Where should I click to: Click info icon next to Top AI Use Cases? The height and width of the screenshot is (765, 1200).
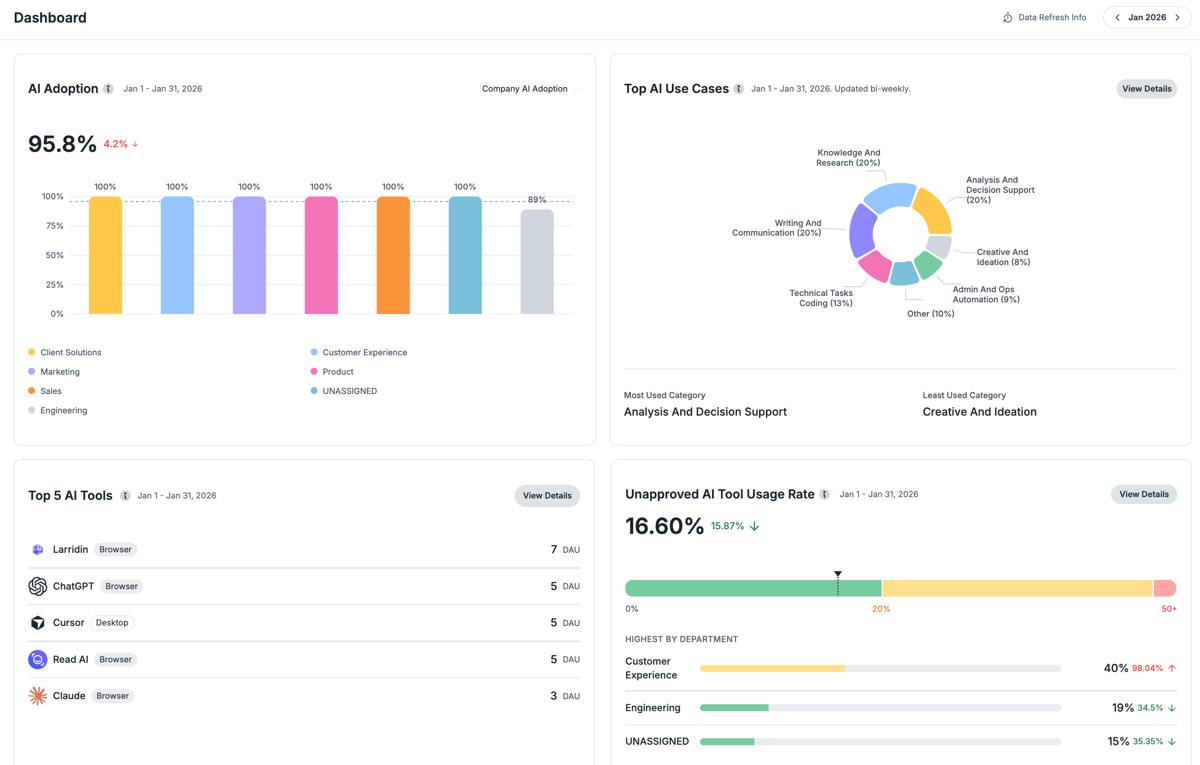(x=739, y=89)
